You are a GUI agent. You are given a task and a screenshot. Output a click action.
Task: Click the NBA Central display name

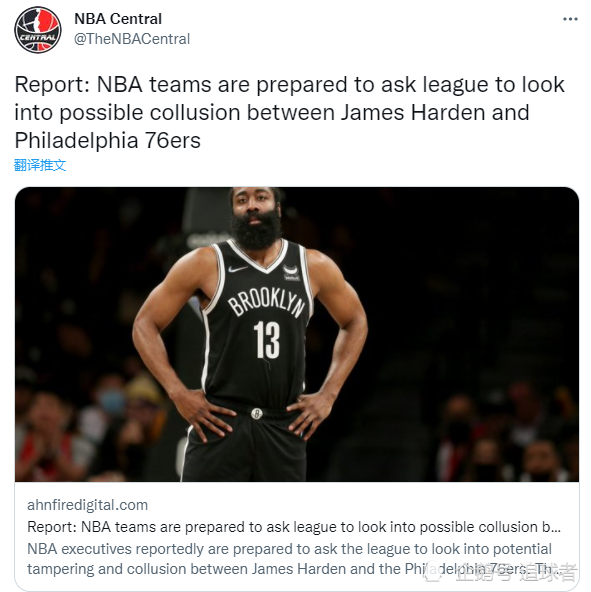(118, 19)
